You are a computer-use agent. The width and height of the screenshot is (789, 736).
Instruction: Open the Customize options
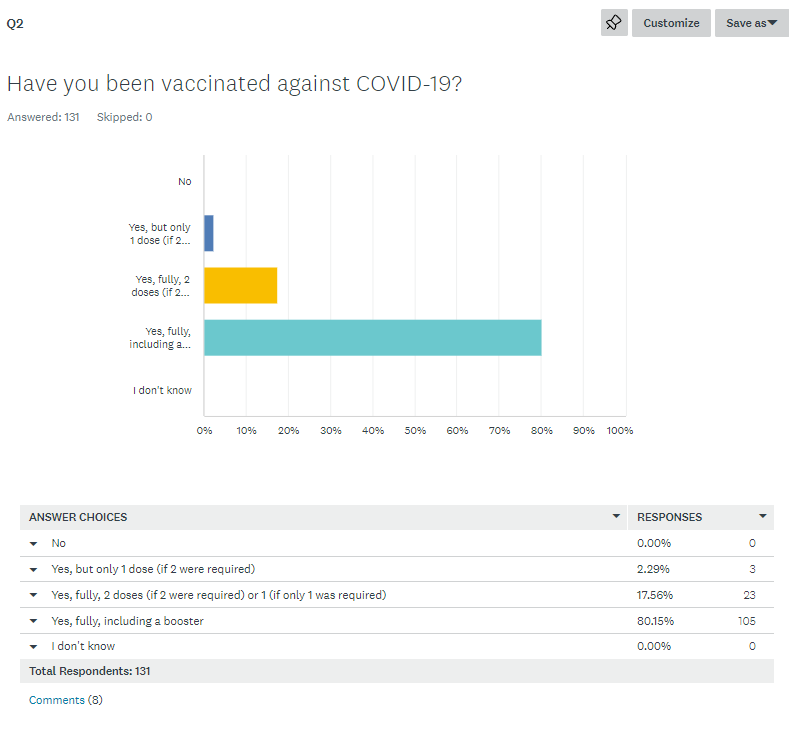[671, 23]
